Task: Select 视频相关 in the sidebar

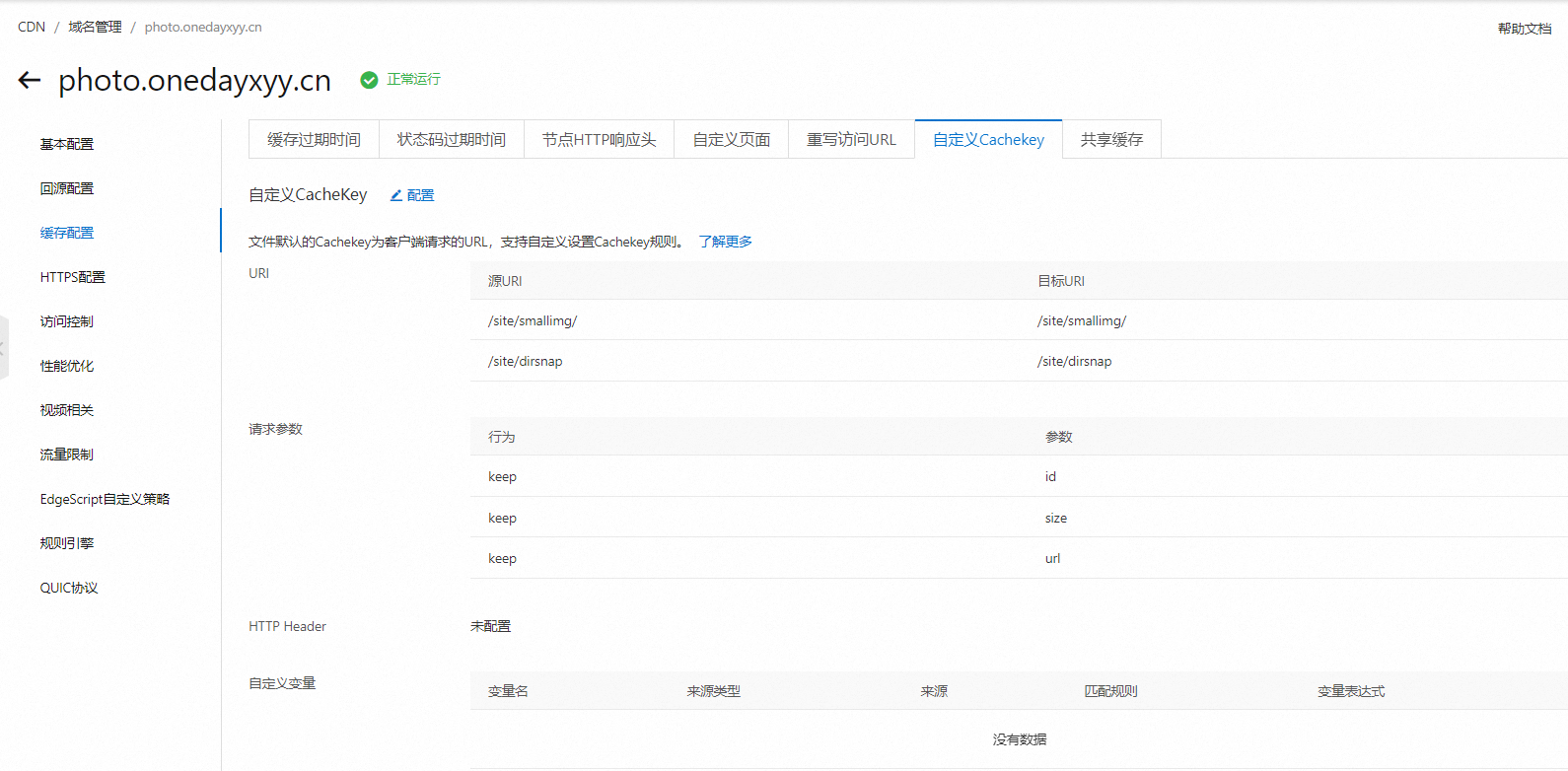Action: pyautogui.click(x=67, y=410)
